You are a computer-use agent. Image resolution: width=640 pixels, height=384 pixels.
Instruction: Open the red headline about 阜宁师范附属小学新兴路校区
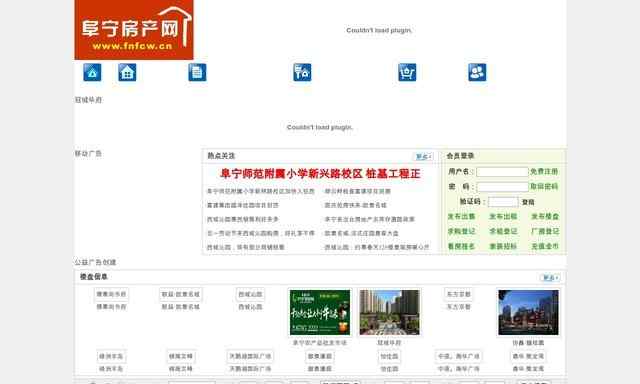[320, 174]
